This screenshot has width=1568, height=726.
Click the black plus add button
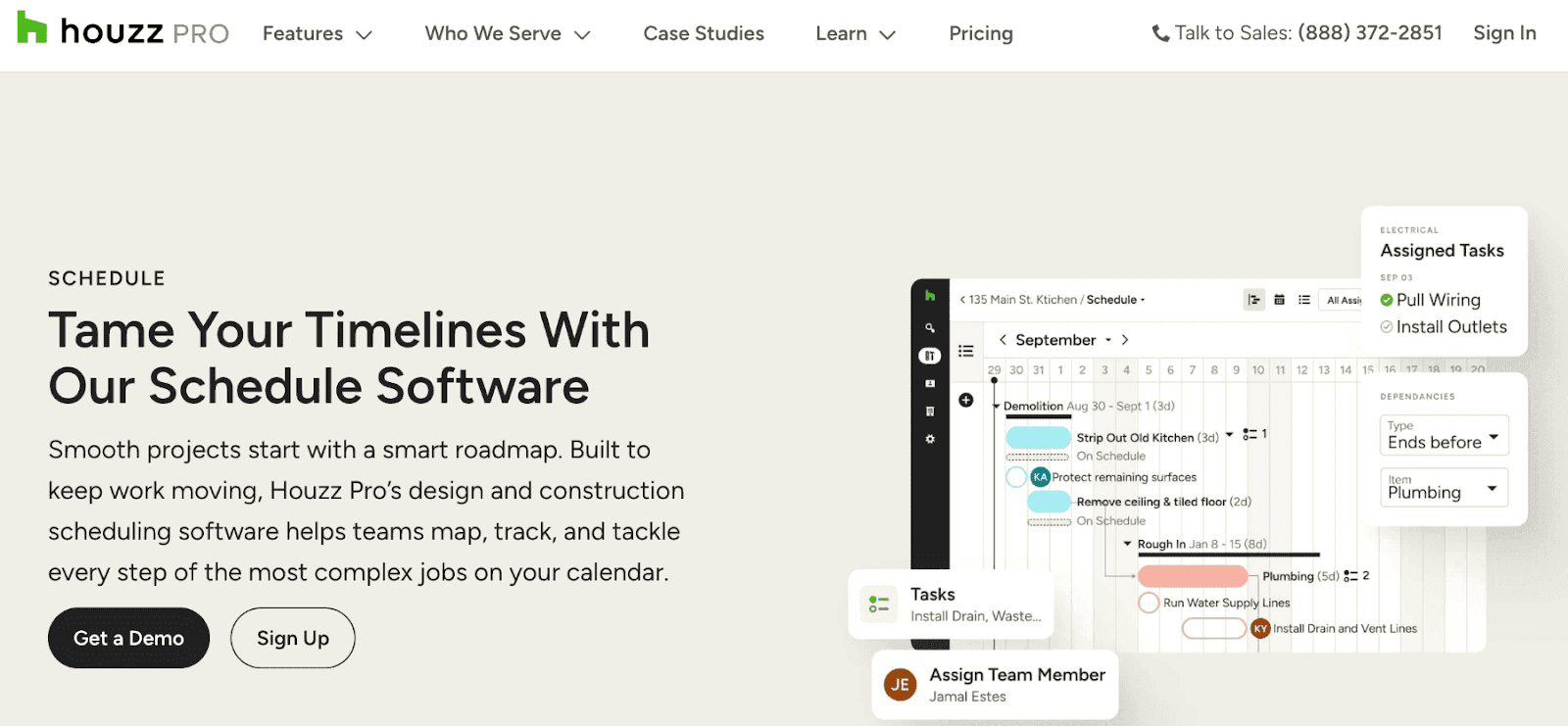coord(966,400)
